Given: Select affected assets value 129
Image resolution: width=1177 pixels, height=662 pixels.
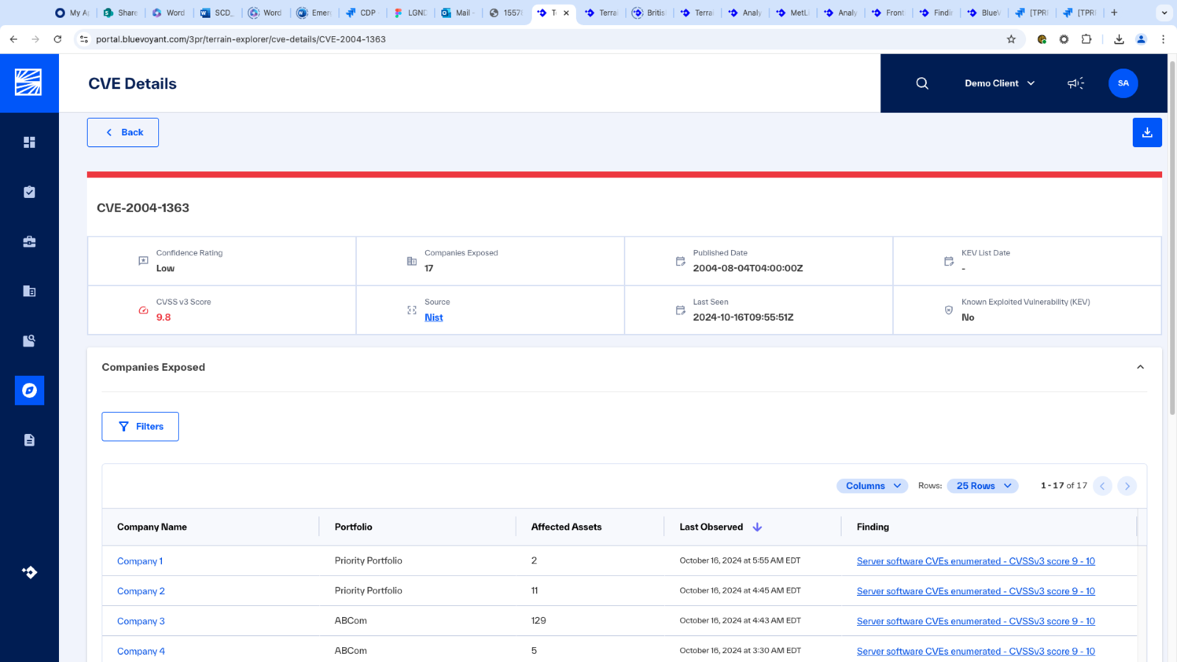Looking at the screenshot, I should (x=538, y=621).
